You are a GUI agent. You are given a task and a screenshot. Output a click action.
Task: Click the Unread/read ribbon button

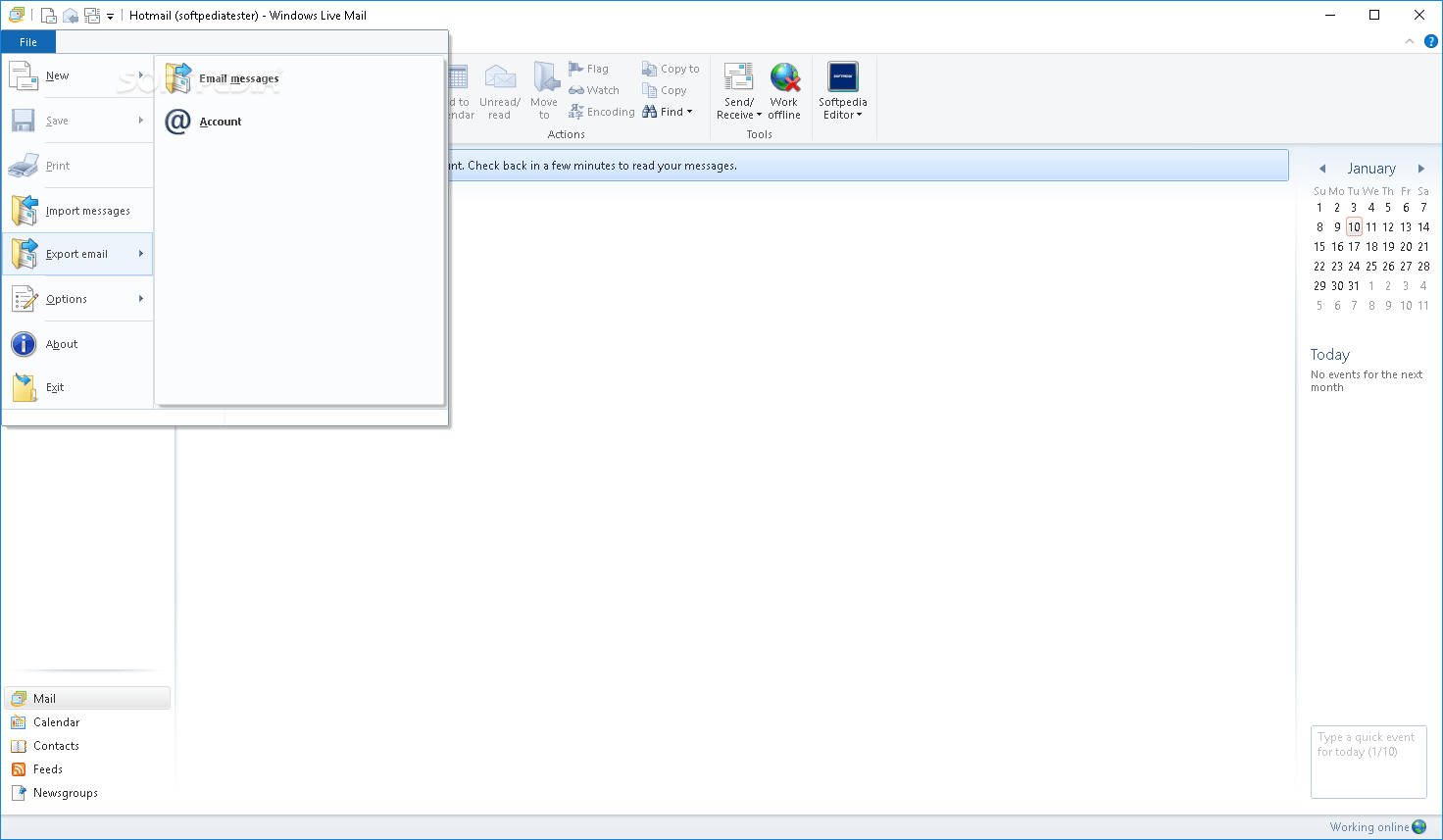pyautogui.click(x=500, y=91)
